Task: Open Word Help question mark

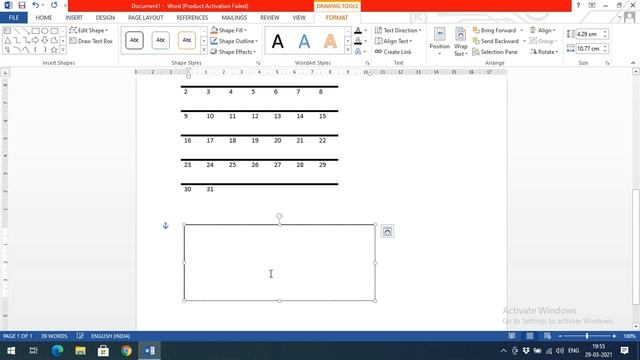Action: 578,5
